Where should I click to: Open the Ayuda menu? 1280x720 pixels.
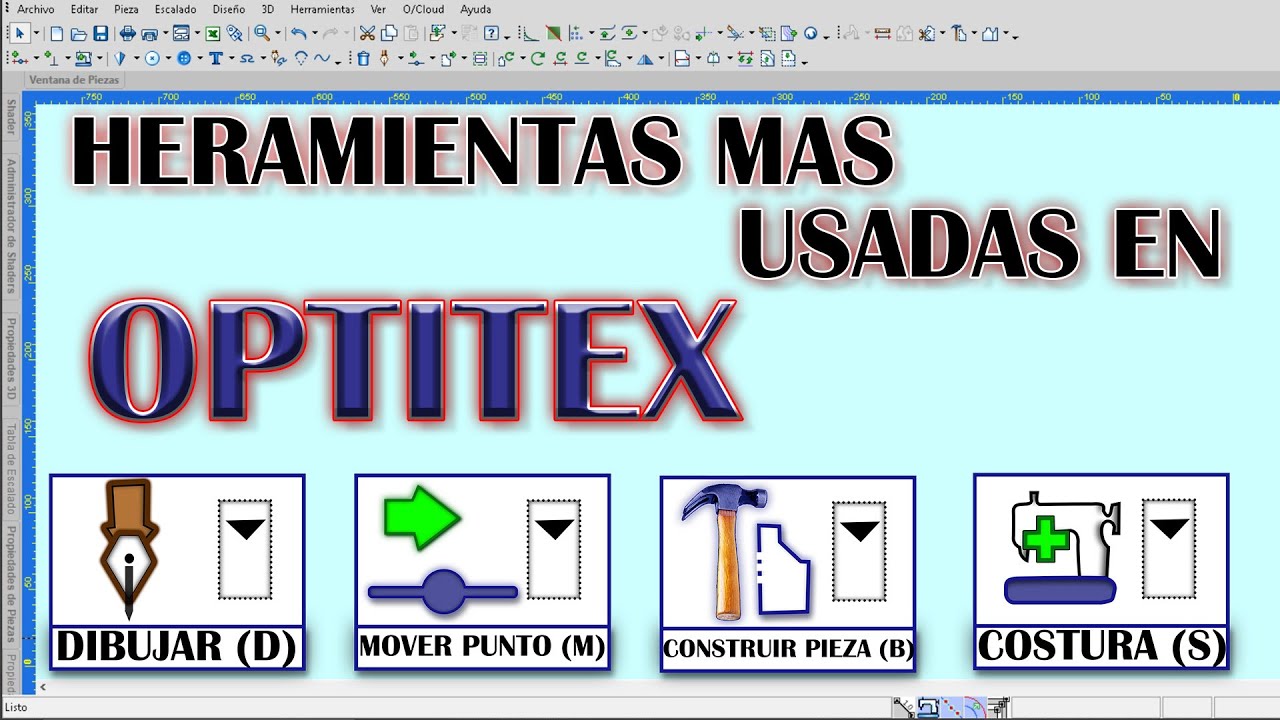pyautogui.click(x=475, y=9)
